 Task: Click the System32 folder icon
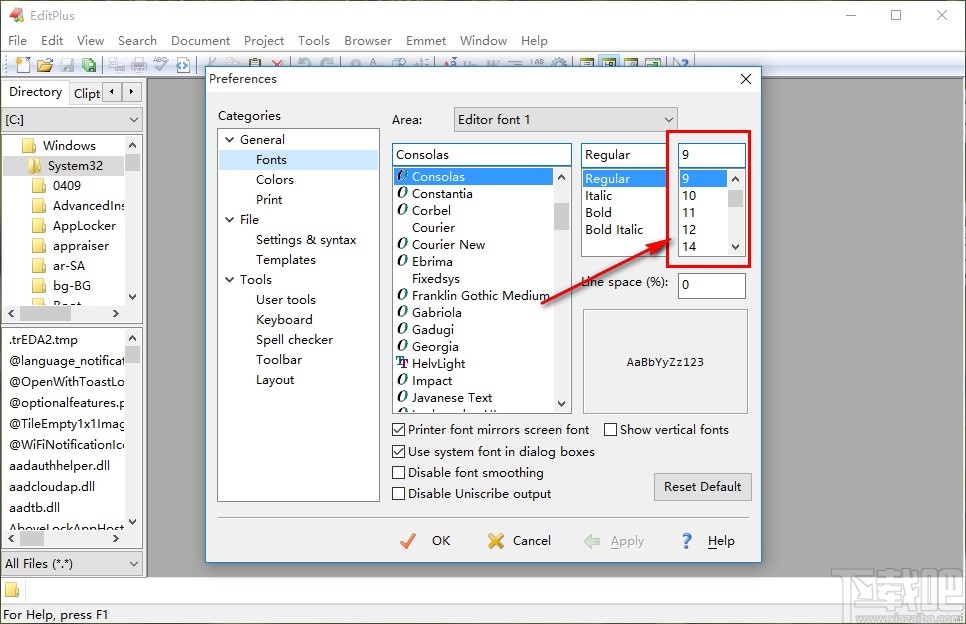(34, 166)
